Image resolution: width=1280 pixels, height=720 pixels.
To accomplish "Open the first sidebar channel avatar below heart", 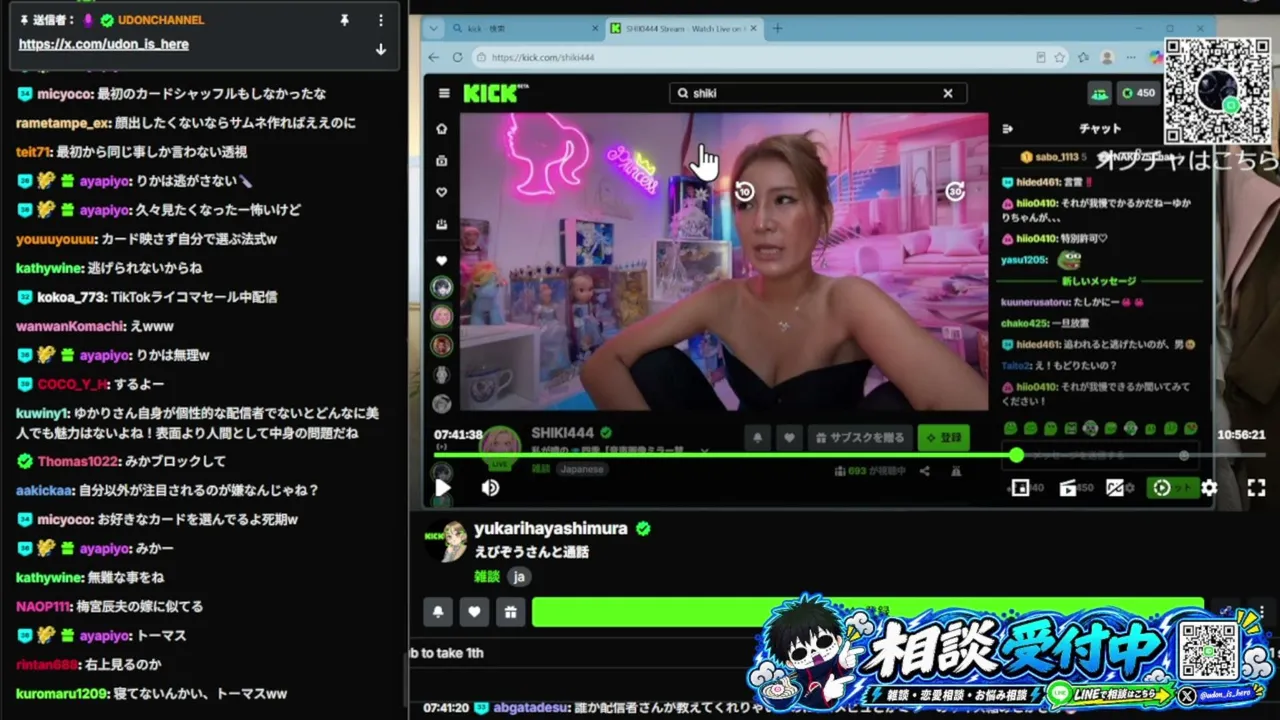I will coord(441,287).
